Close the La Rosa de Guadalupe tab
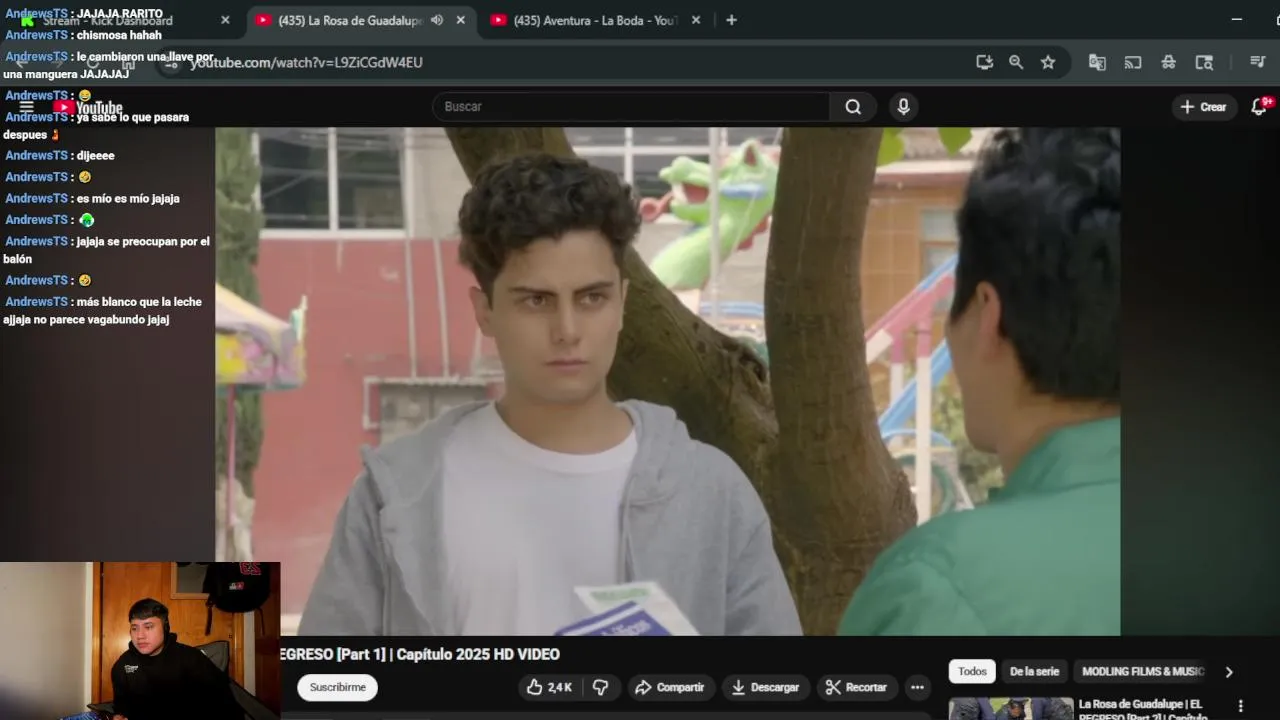The height and width of the screenshot is (720, 1280). pyautogui.click(x=460, y=20)
